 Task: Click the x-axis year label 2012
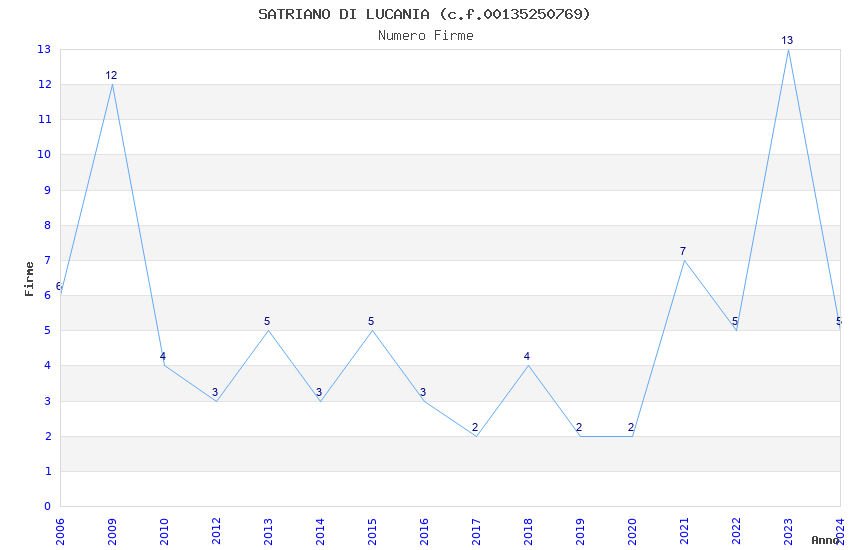(216, 532)
